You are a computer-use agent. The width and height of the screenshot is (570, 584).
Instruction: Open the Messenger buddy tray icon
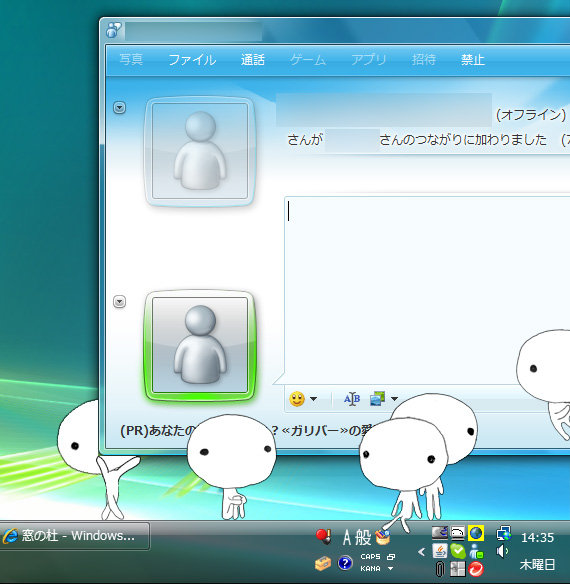click(x=476, y=551)
